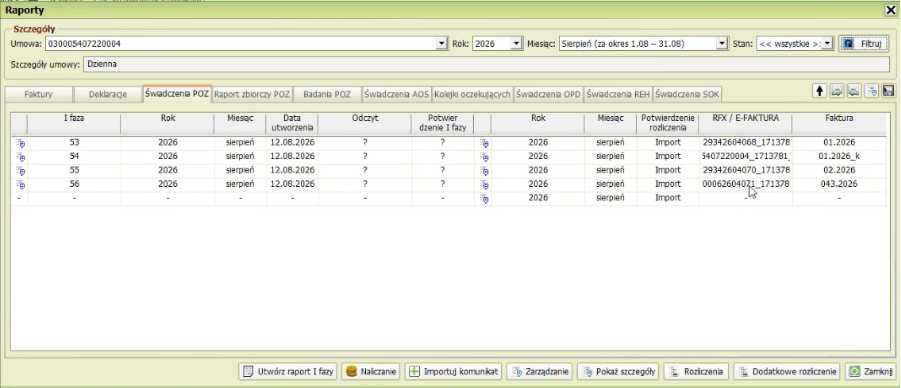Click the settlement icon in the row with invoice 02.2026
This screenshot has width=901, height=388.
[x=484, y=171]
